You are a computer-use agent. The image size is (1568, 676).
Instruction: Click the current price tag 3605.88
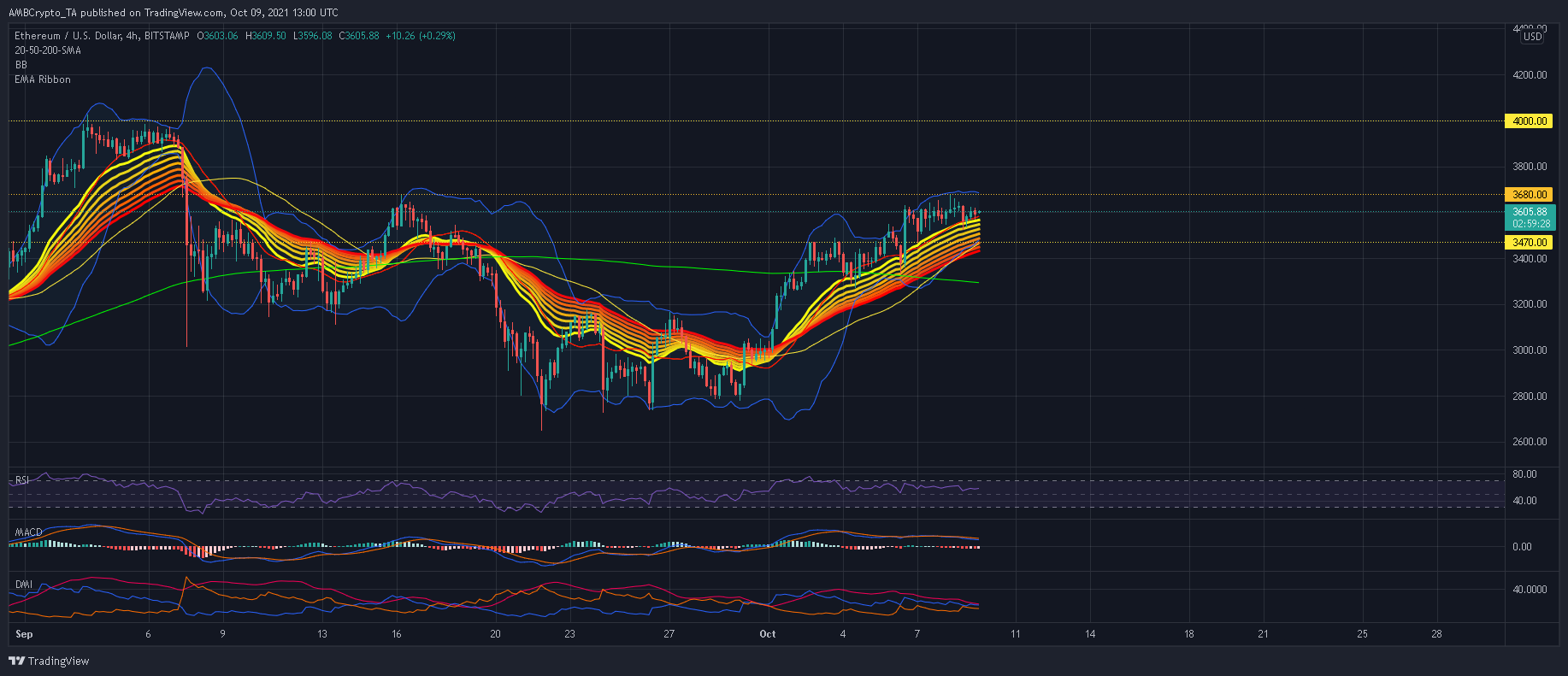point(1530,212)
